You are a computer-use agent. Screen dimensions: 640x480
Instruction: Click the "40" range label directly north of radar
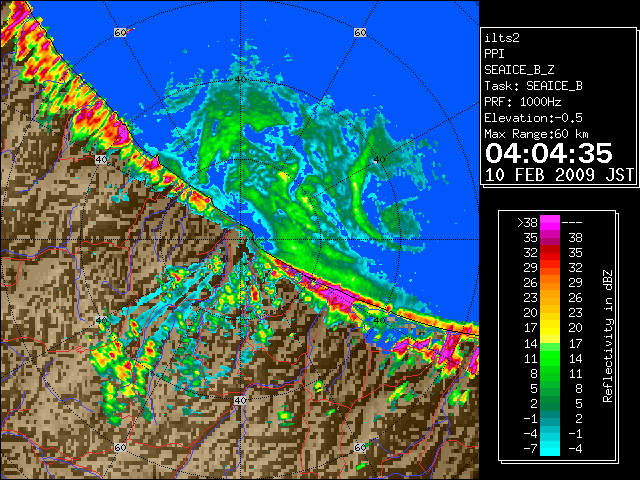(x=240, y=80)
